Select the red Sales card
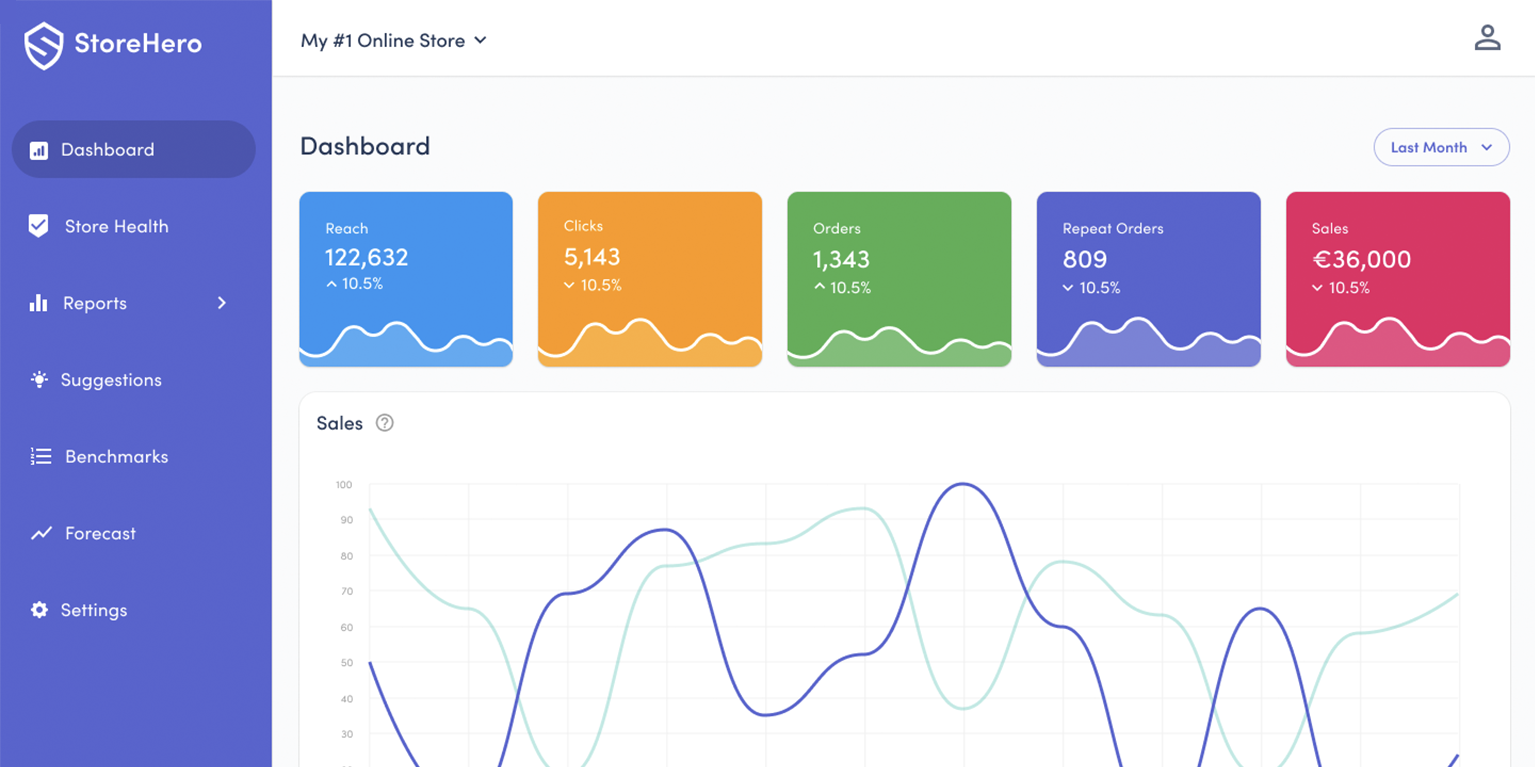The image size is (1536, 767). pyautogui.click(x=1397, y=279)
